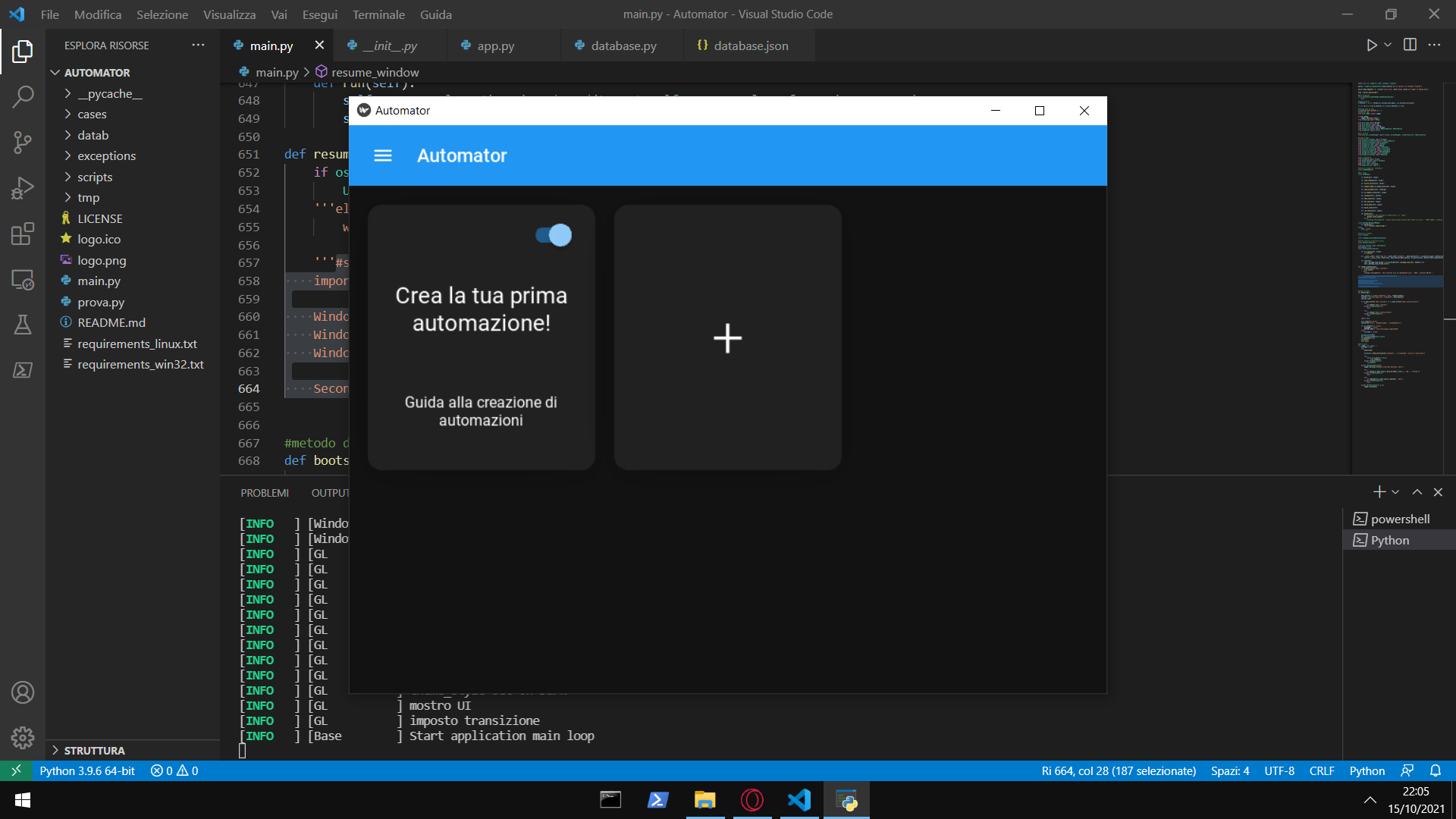Click Guida alla creazione di automazioni
Viewport: 1456px width, 819px height.
(x=480, y=411)
